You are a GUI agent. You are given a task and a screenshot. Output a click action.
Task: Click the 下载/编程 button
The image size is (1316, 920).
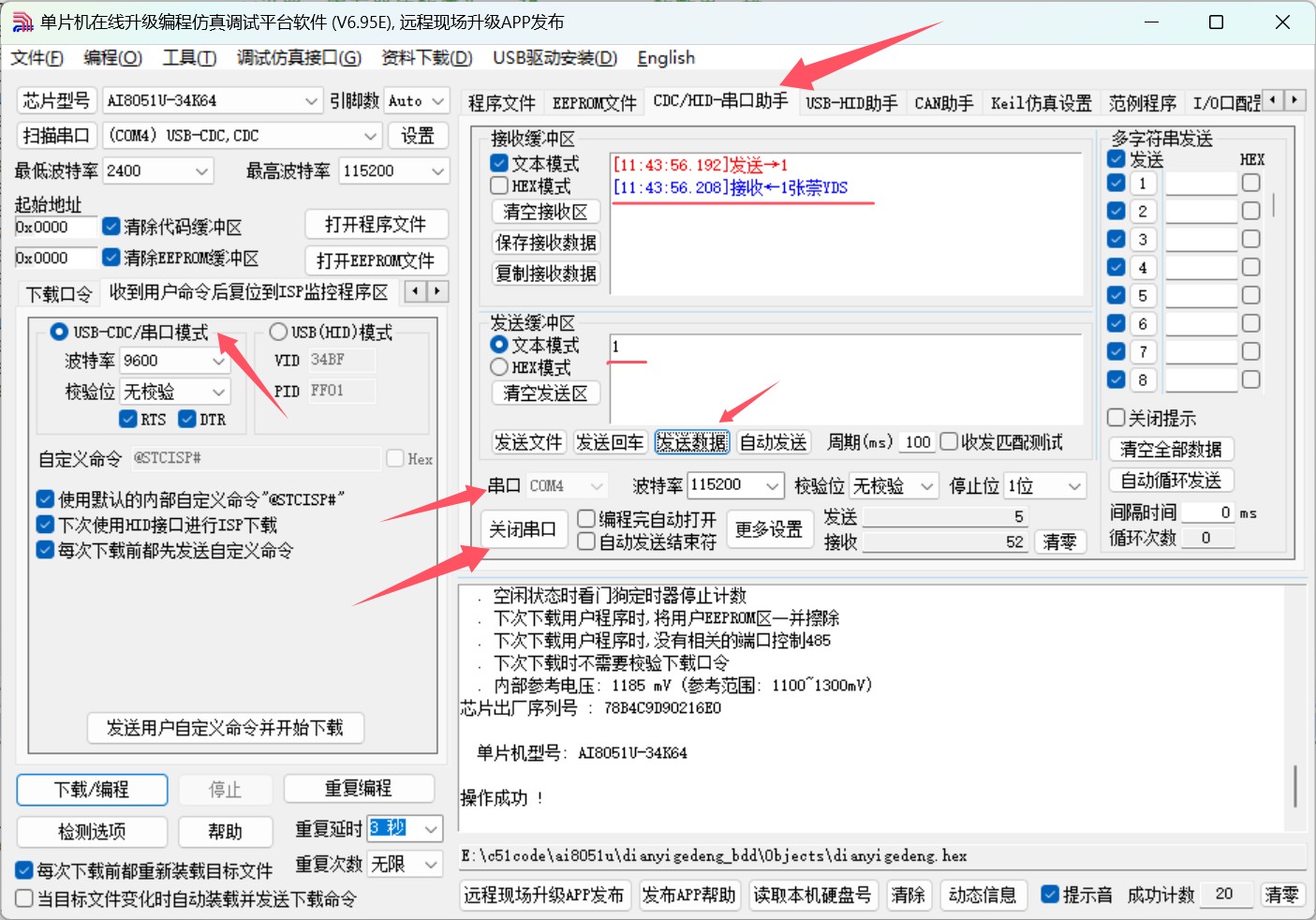pos(92,790)
